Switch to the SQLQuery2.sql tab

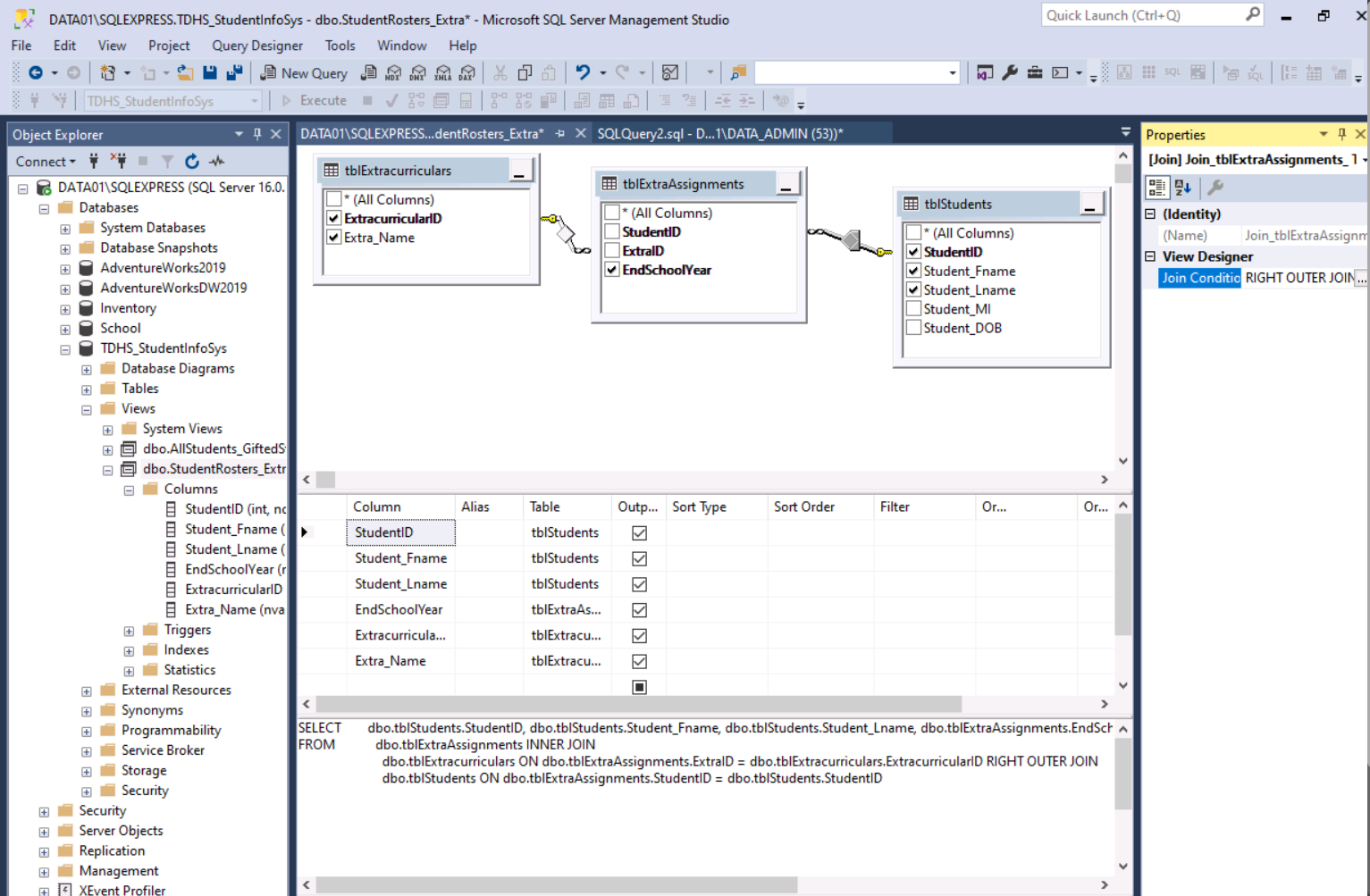tap(720, 134)
